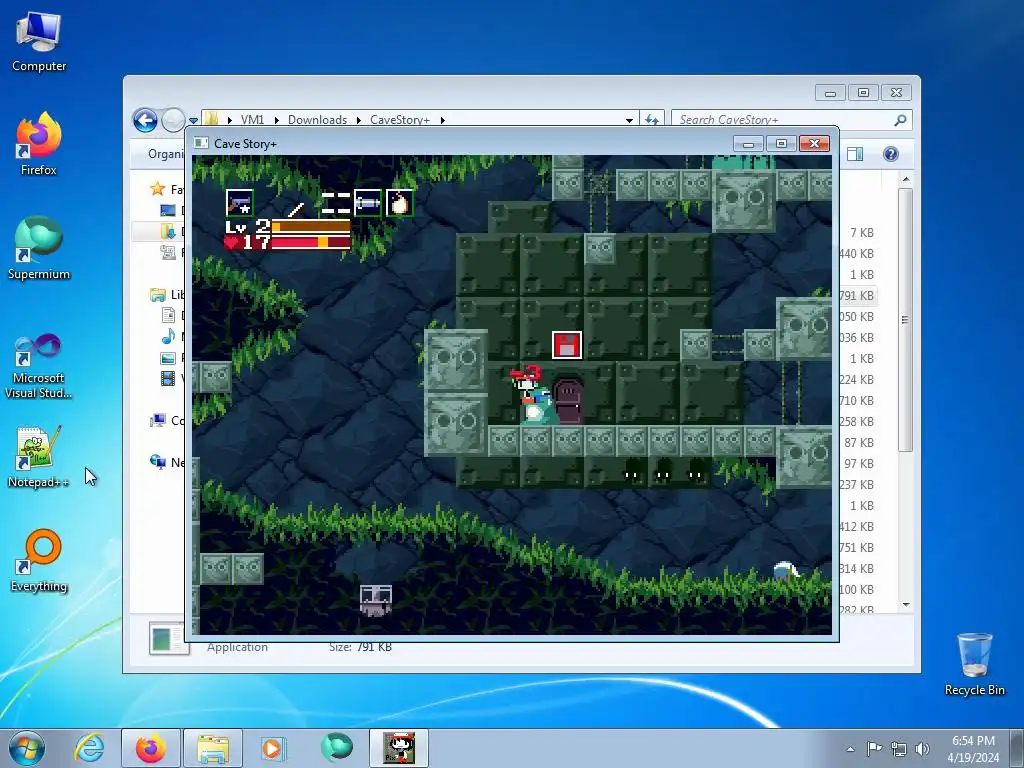Click the red health bar in HUD
The height and width of the screenshot is (768, 1024).
pos(311,242)
